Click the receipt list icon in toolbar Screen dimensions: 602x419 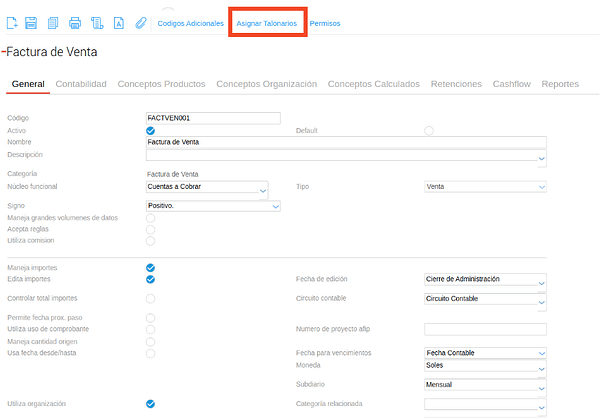coord(97,22)
